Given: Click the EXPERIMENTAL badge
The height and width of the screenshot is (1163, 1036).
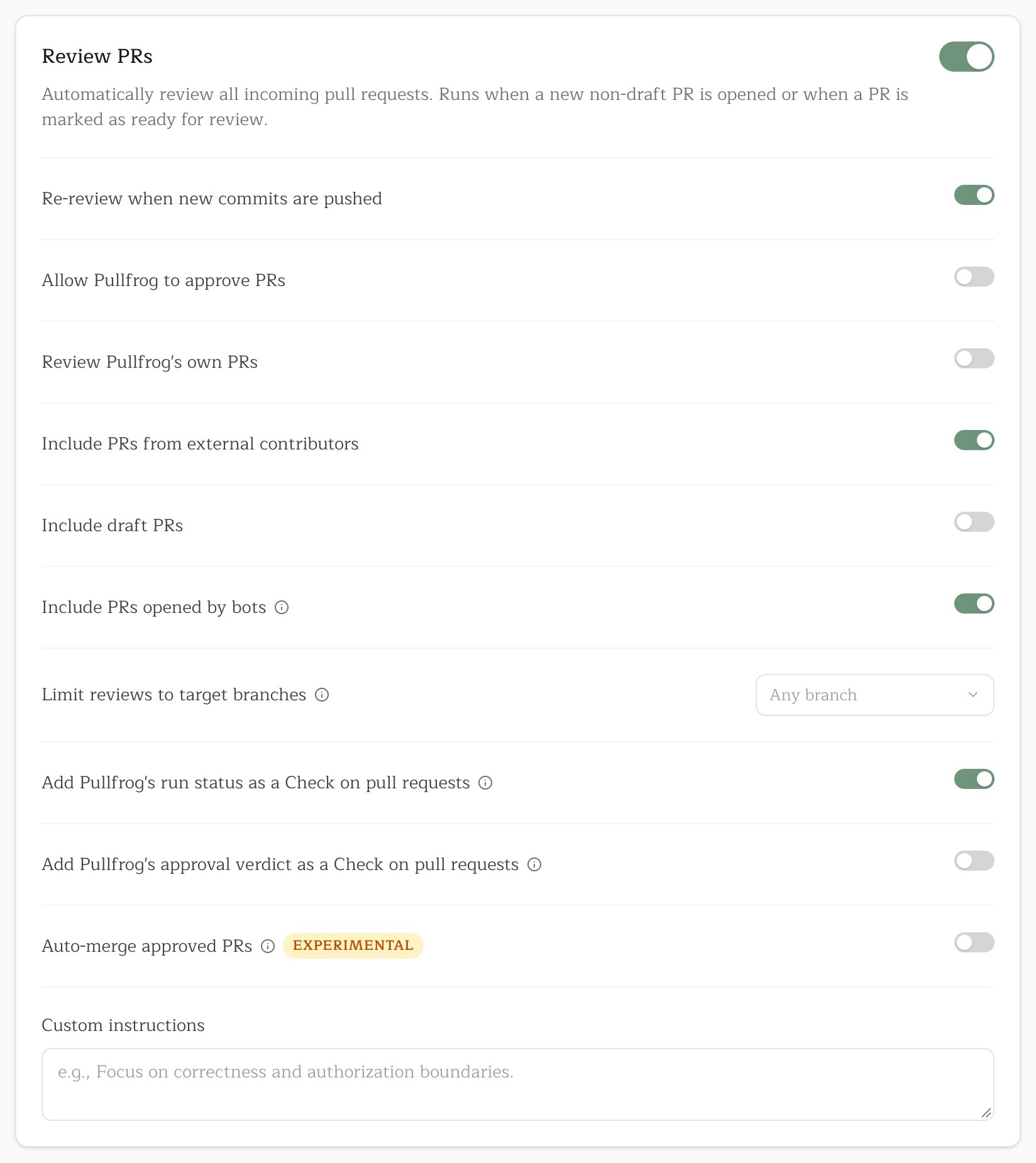Looking at the screenshot, I should coord(353,945).
